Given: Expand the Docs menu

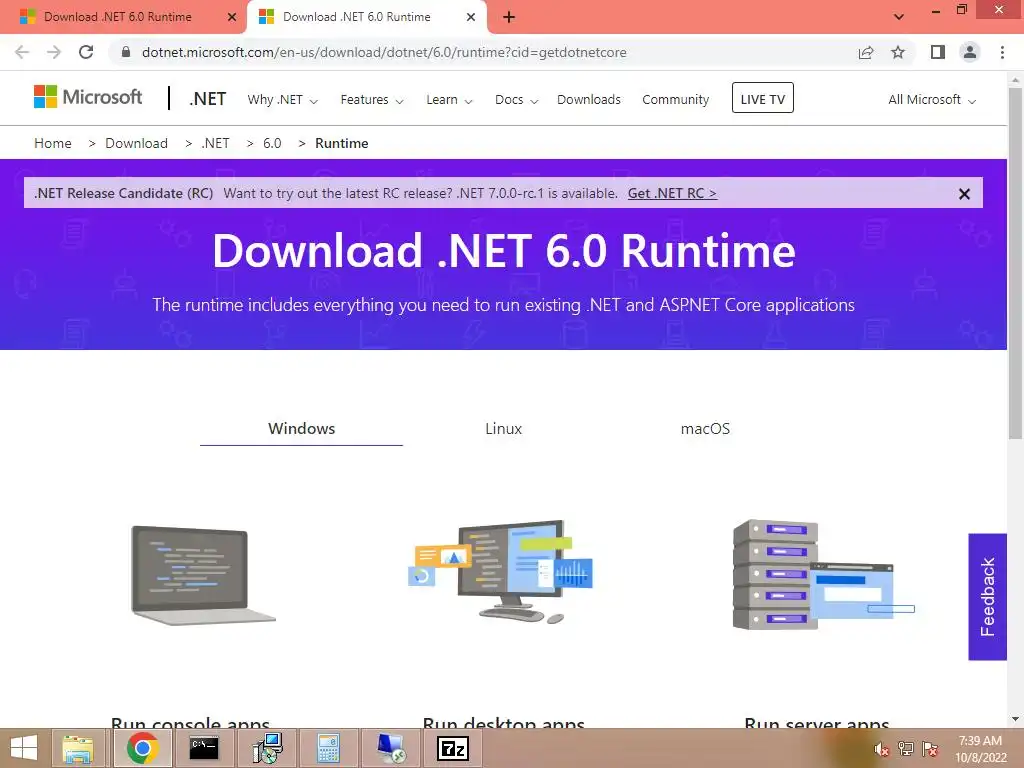Looking at the screenshot, I should (516, 100).
